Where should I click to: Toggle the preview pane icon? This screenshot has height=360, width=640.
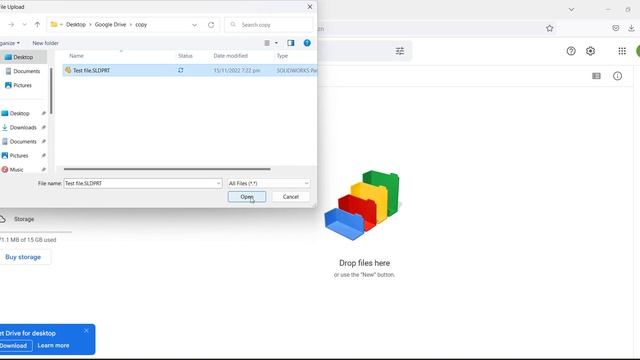point(291,43)
